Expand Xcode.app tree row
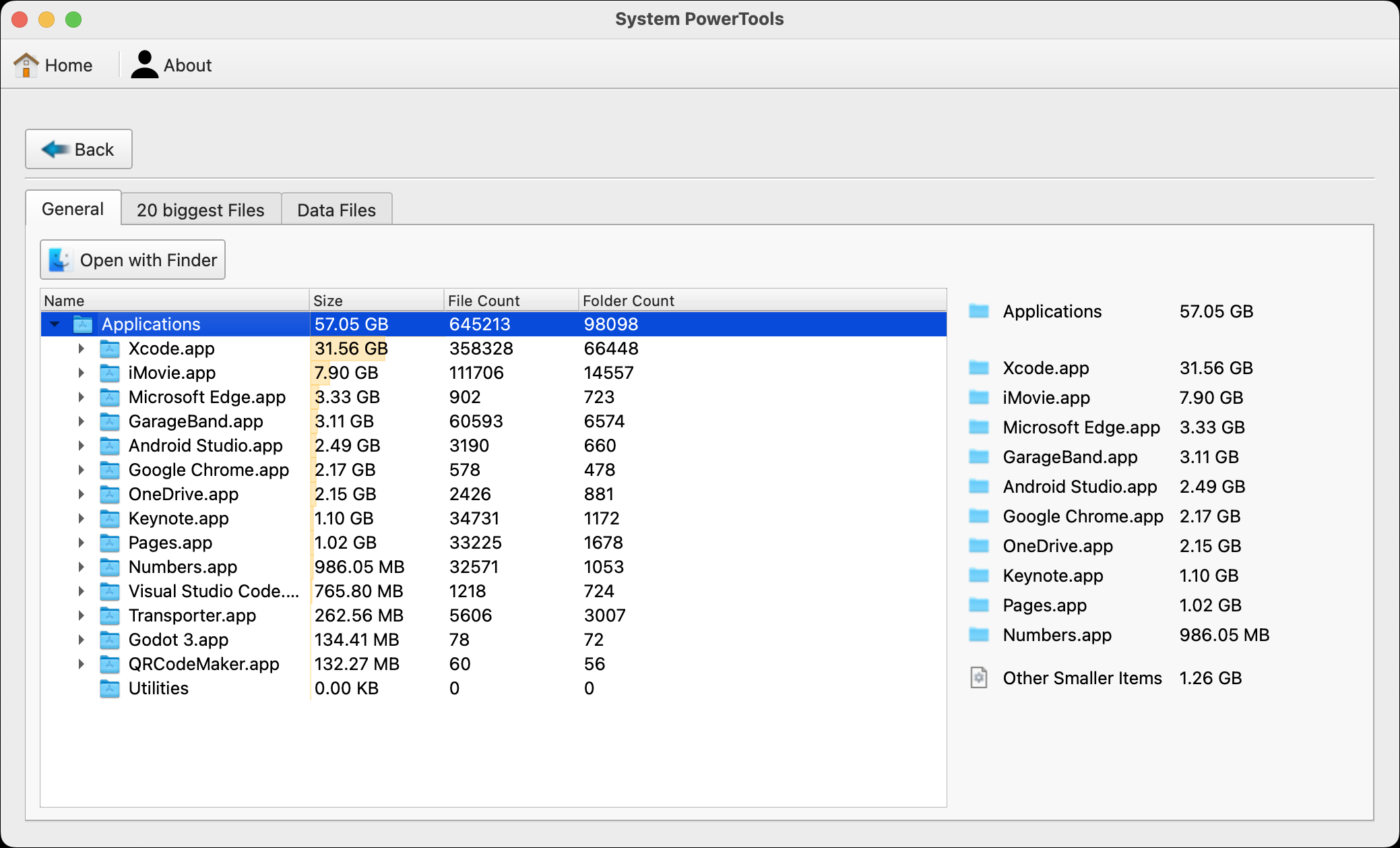Viewport: 1400px width, 848px height. tap(81, 349)
